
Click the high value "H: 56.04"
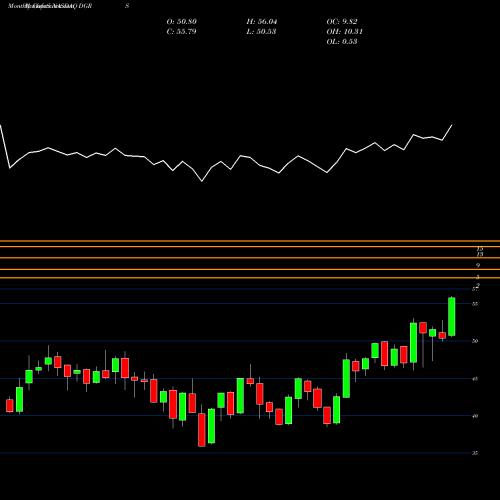click(x=262, y=22)
